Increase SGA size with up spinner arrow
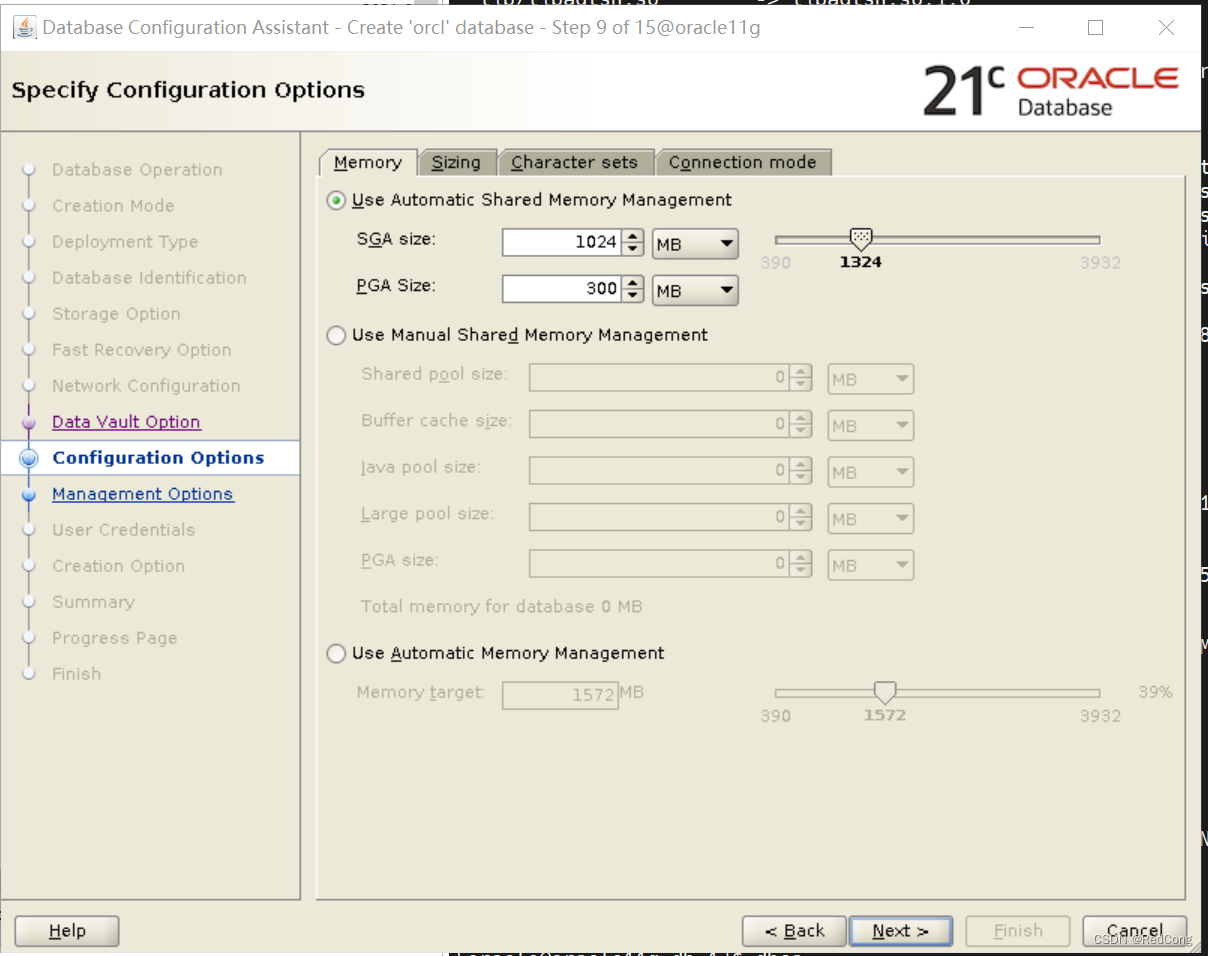Screen dimensions: 1208x956 633,236
